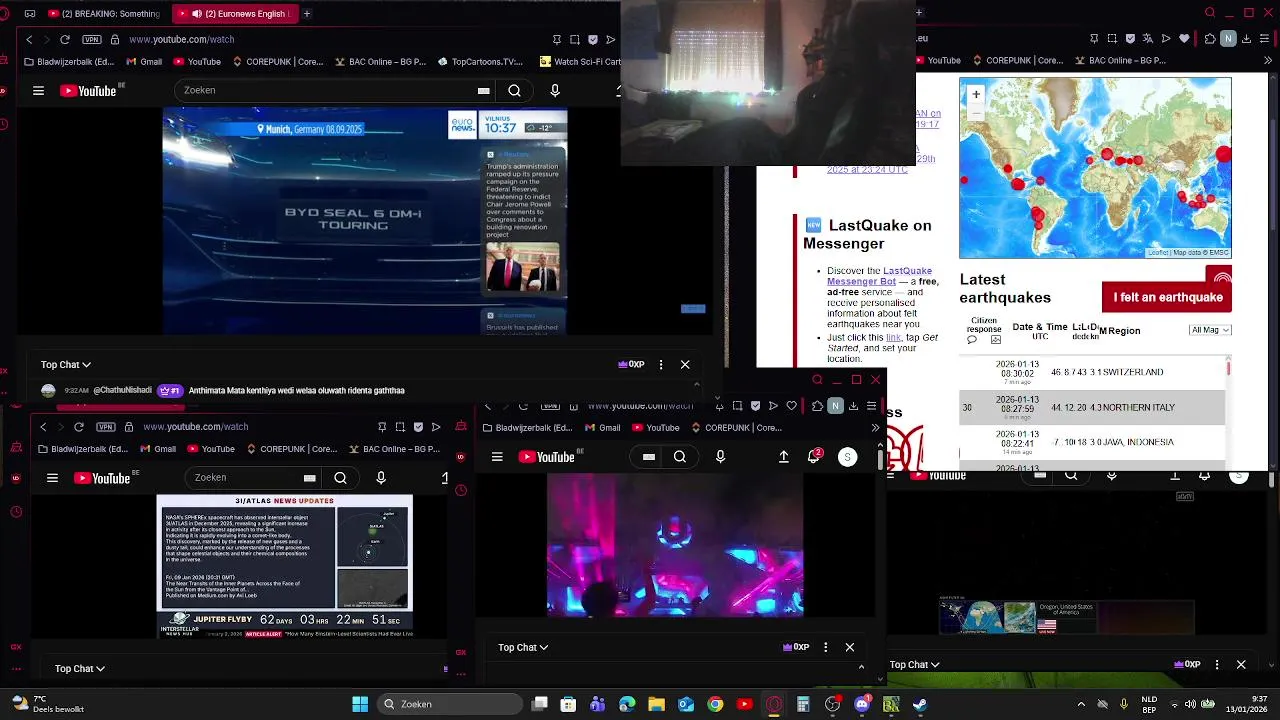Screen dimensions: 1280x720
Task: Expand the Top Chat dropdown under the Euronews video
Action: 66,365
